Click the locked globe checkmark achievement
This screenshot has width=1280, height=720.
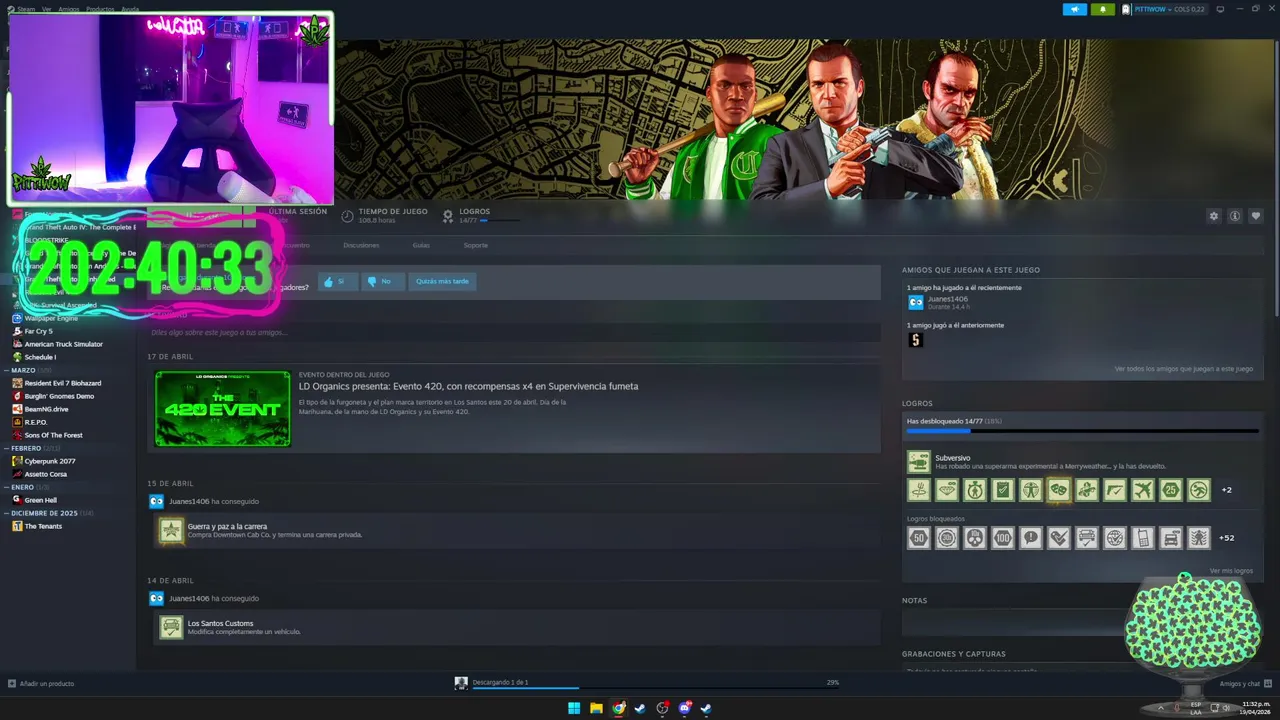coord(1114,538)
